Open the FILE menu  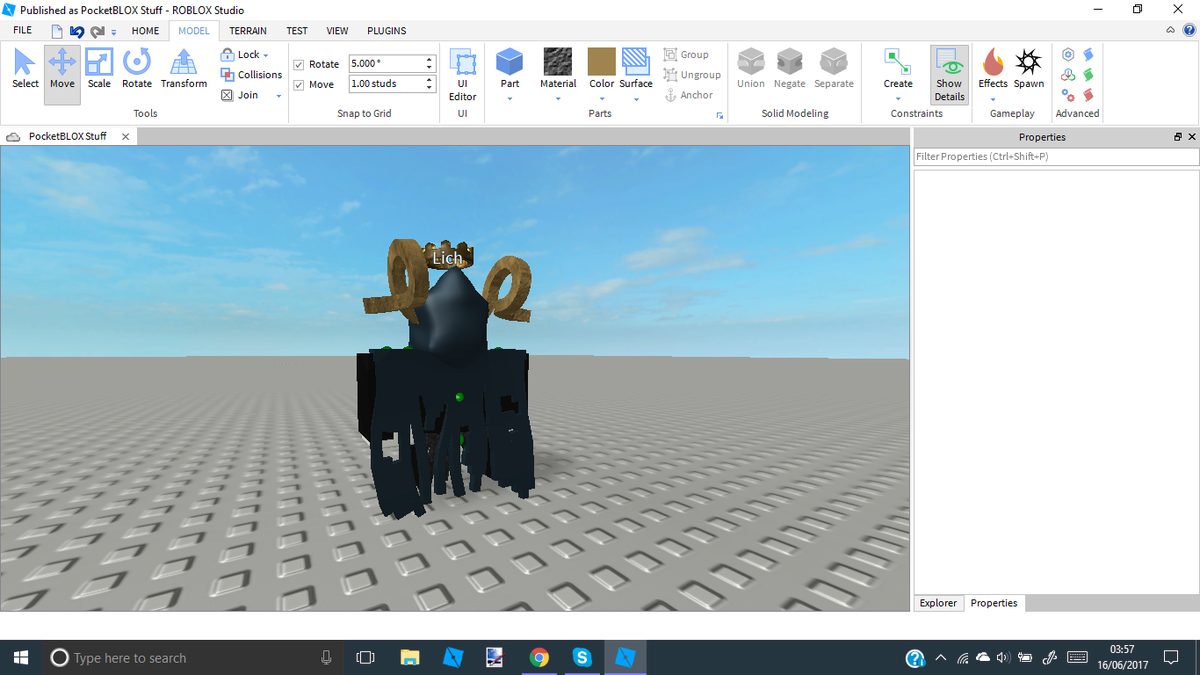[x=22, y=31]
